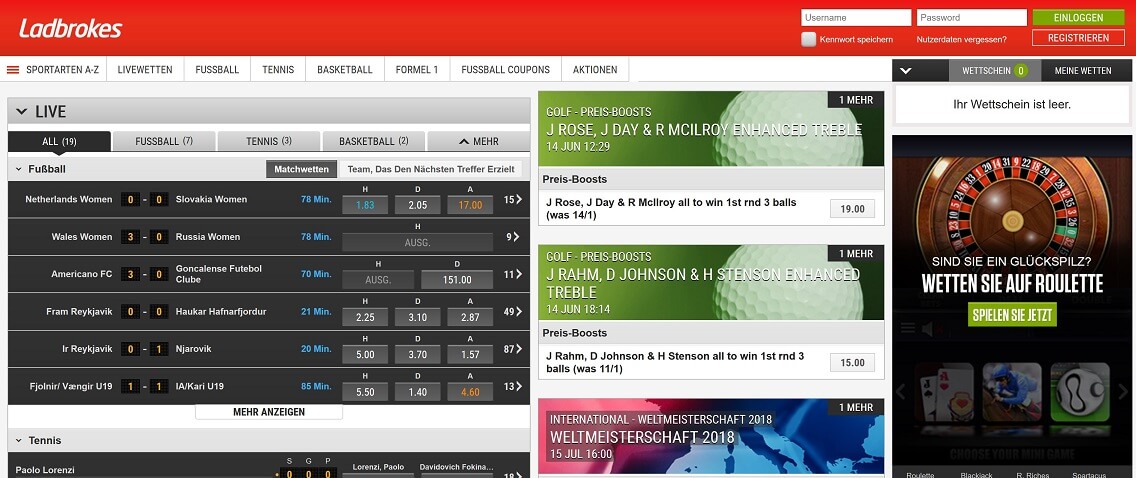Open Basketball navigation item
This screenshot has width=1136, height=478.
click(x=345, y=70)
